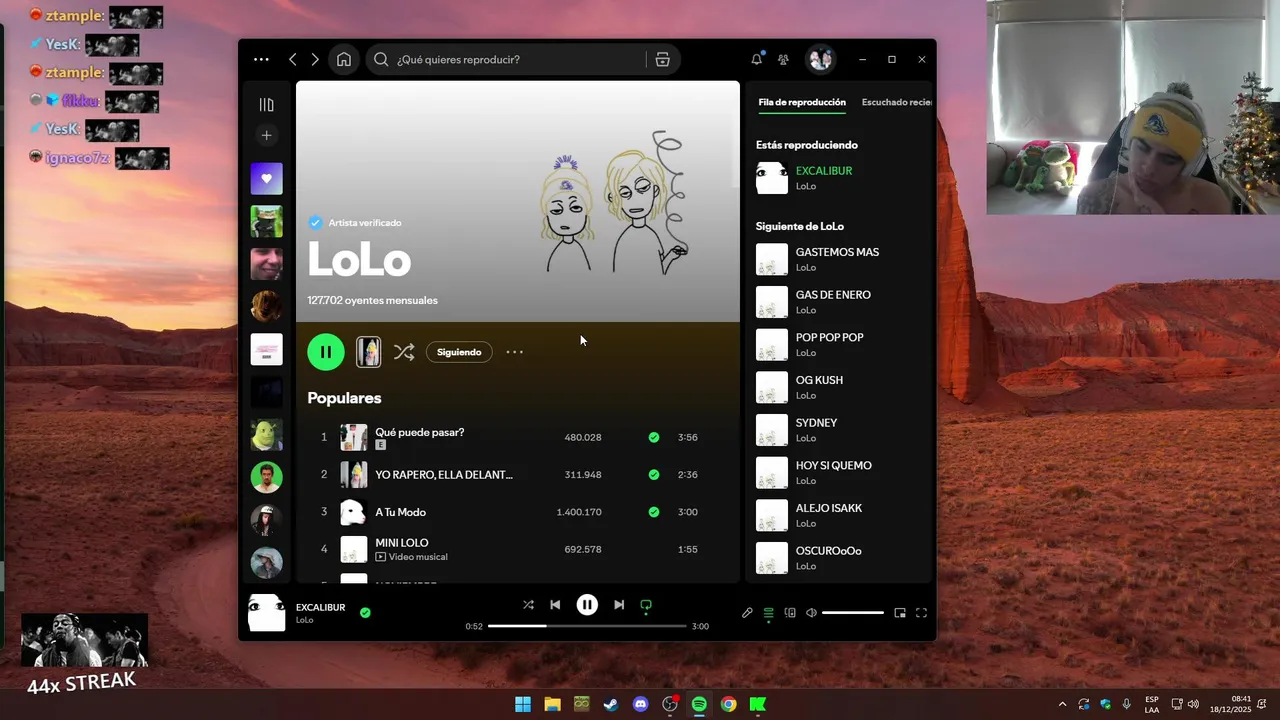This screenshot has height=720, width=1280.
Task: Open Friend Activity icon
Action: click(783, 59)
